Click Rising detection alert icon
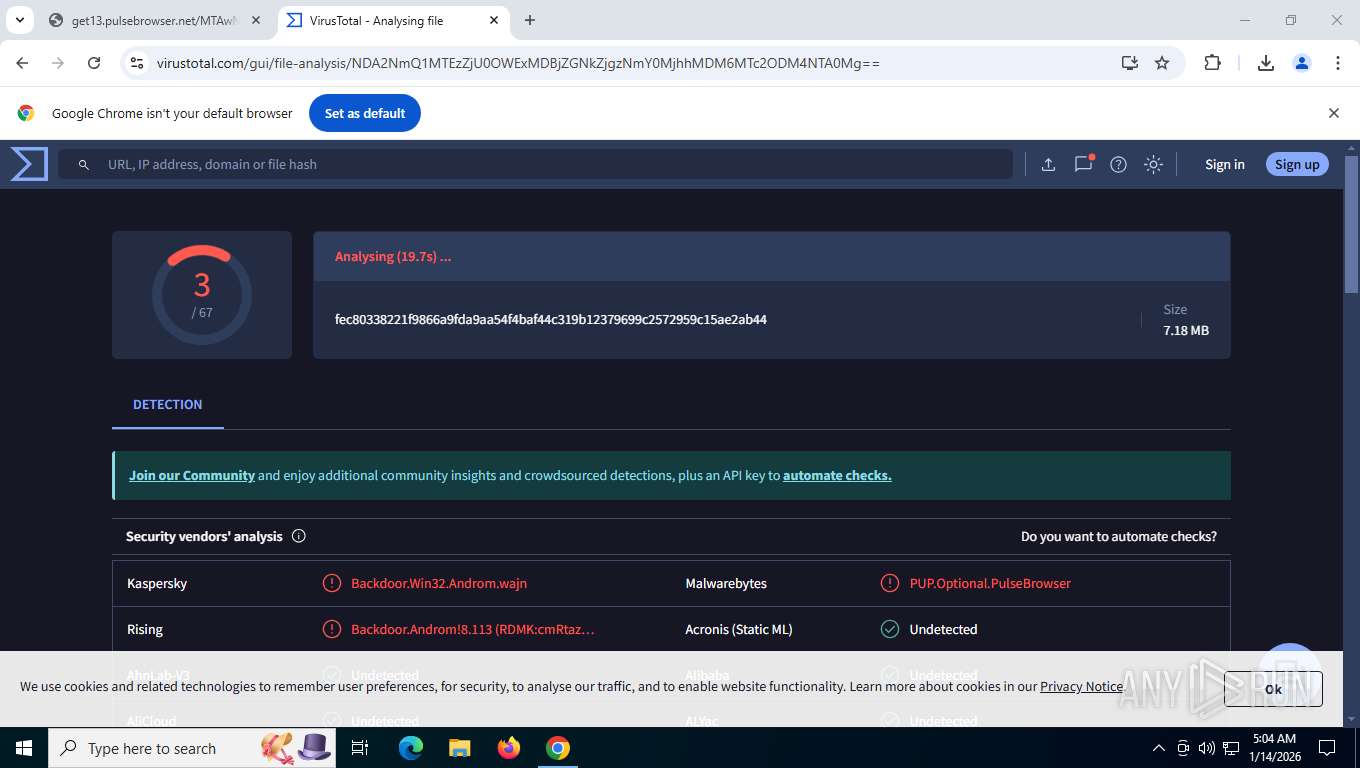 pos(332,629)
